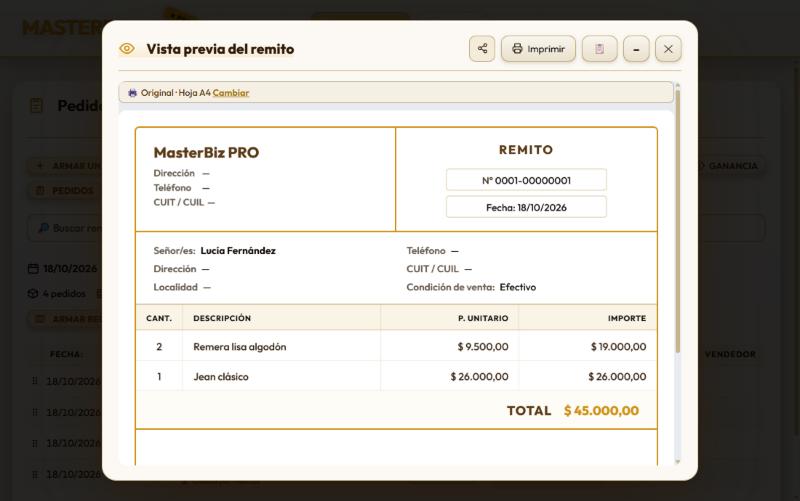This screenshot has height=501, width=800.
Task: Click the preview vertical scrollbar
Action: pyautogui.click(x=678, y=221)
